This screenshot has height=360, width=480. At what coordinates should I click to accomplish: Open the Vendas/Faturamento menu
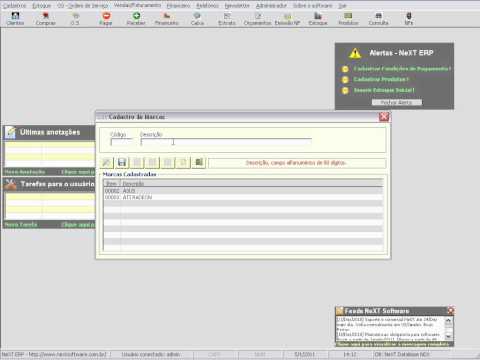click(x=137, y=5)
